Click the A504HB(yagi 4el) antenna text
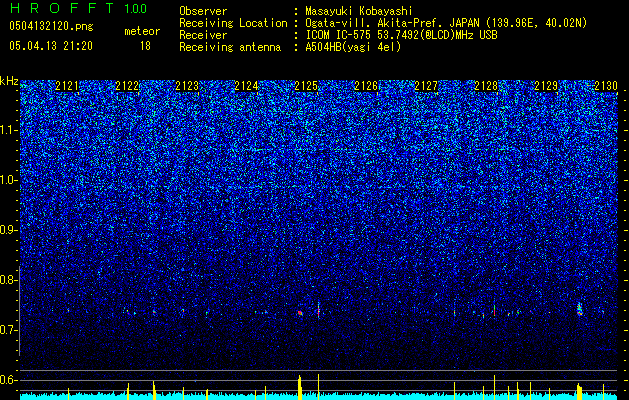 point(353,47)
